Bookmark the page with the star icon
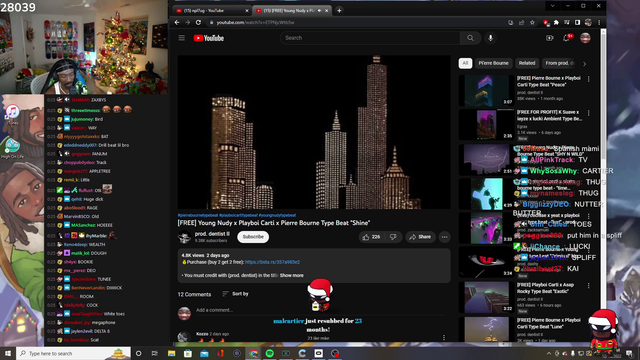Screen dimensions: 640x360 point(532,22)
